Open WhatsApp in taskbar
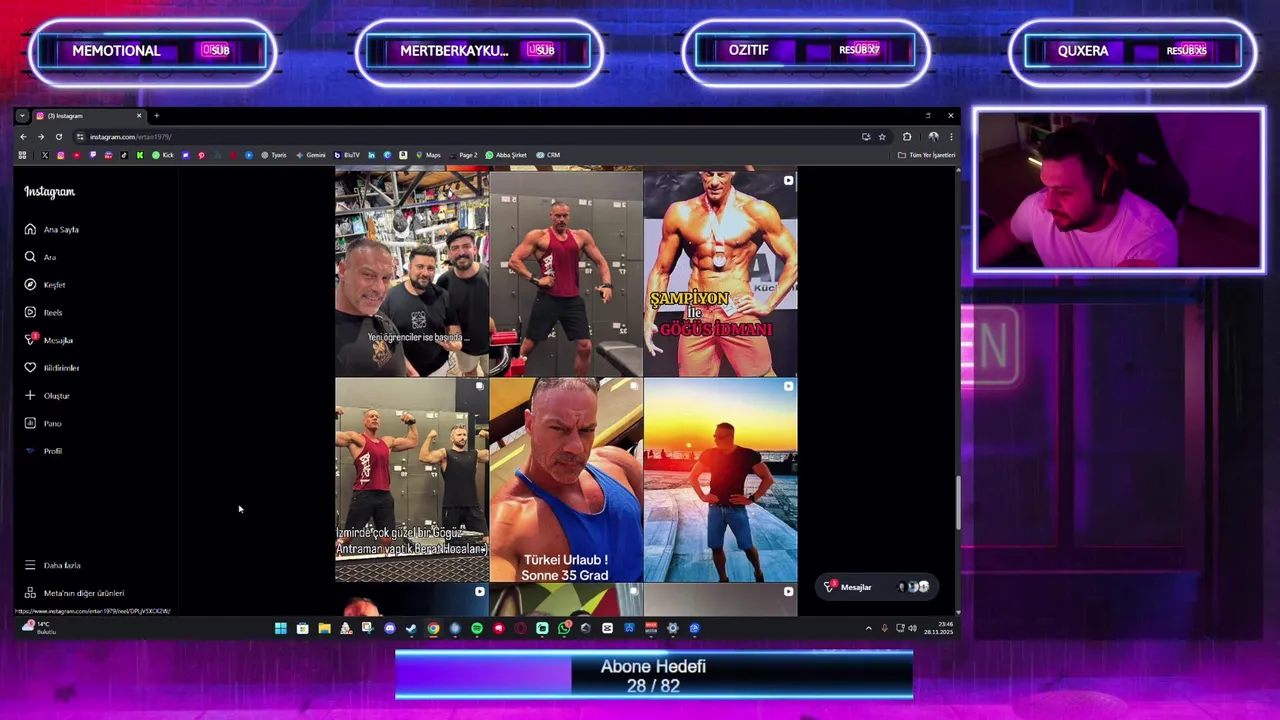Image resolution: width=1280 pixels, height=720 pixels. [x=564, y=628]
